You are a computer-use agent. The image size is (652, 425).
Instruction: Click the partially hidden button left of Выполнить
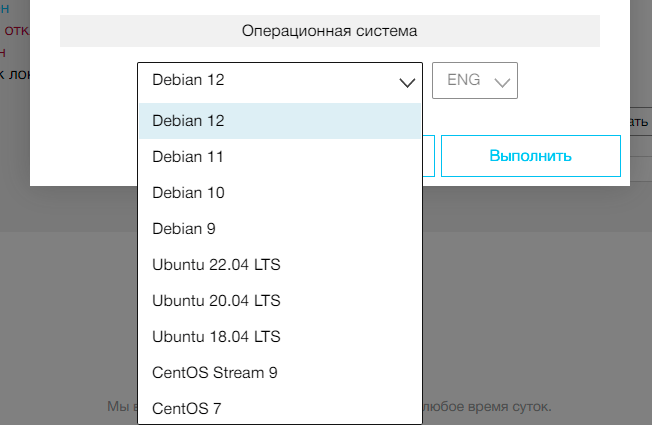point(428,157)
